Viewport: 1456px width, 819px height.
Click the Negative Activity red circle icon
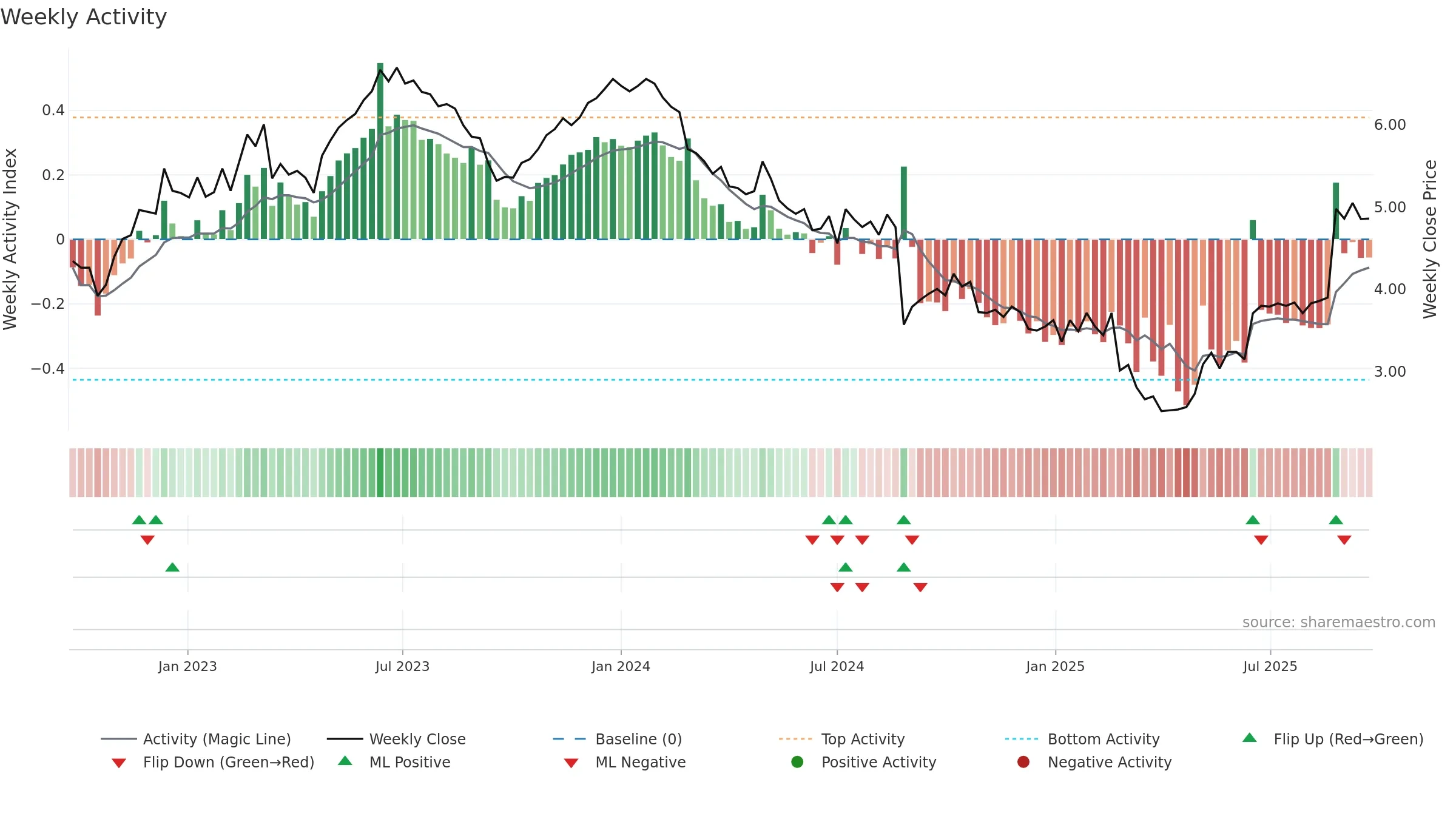click(x=1023, y=761)
